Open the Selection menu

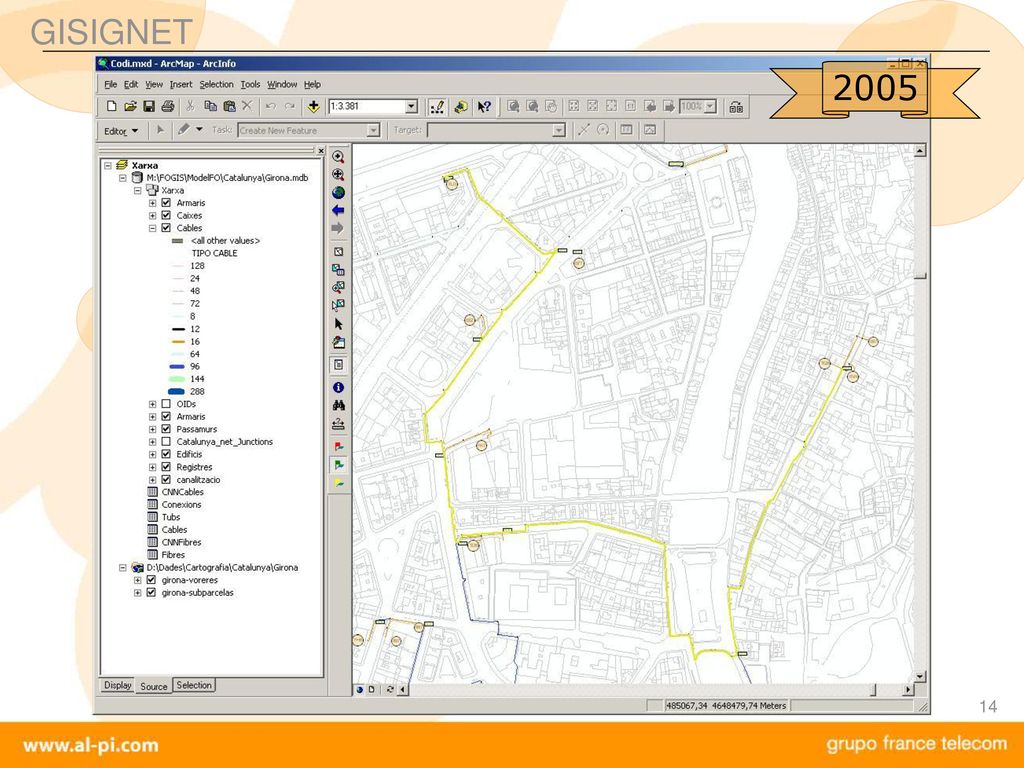(x=216, y=84)
